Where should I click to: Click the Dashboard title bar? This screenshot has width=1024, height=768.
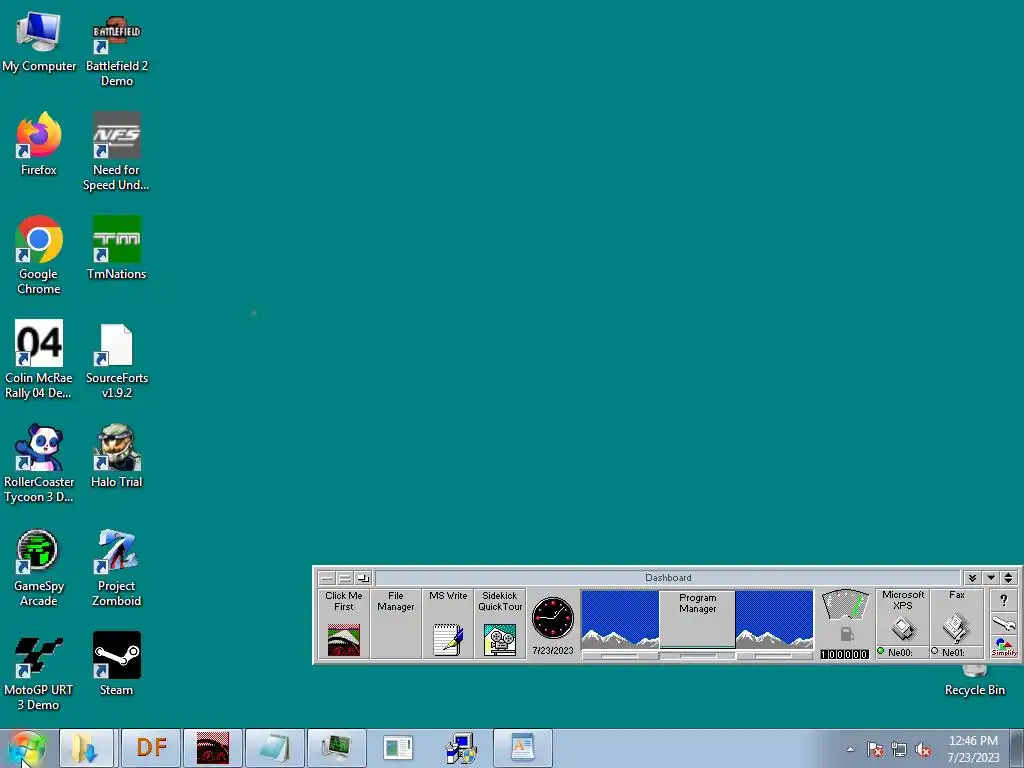[x=667, y=578]
